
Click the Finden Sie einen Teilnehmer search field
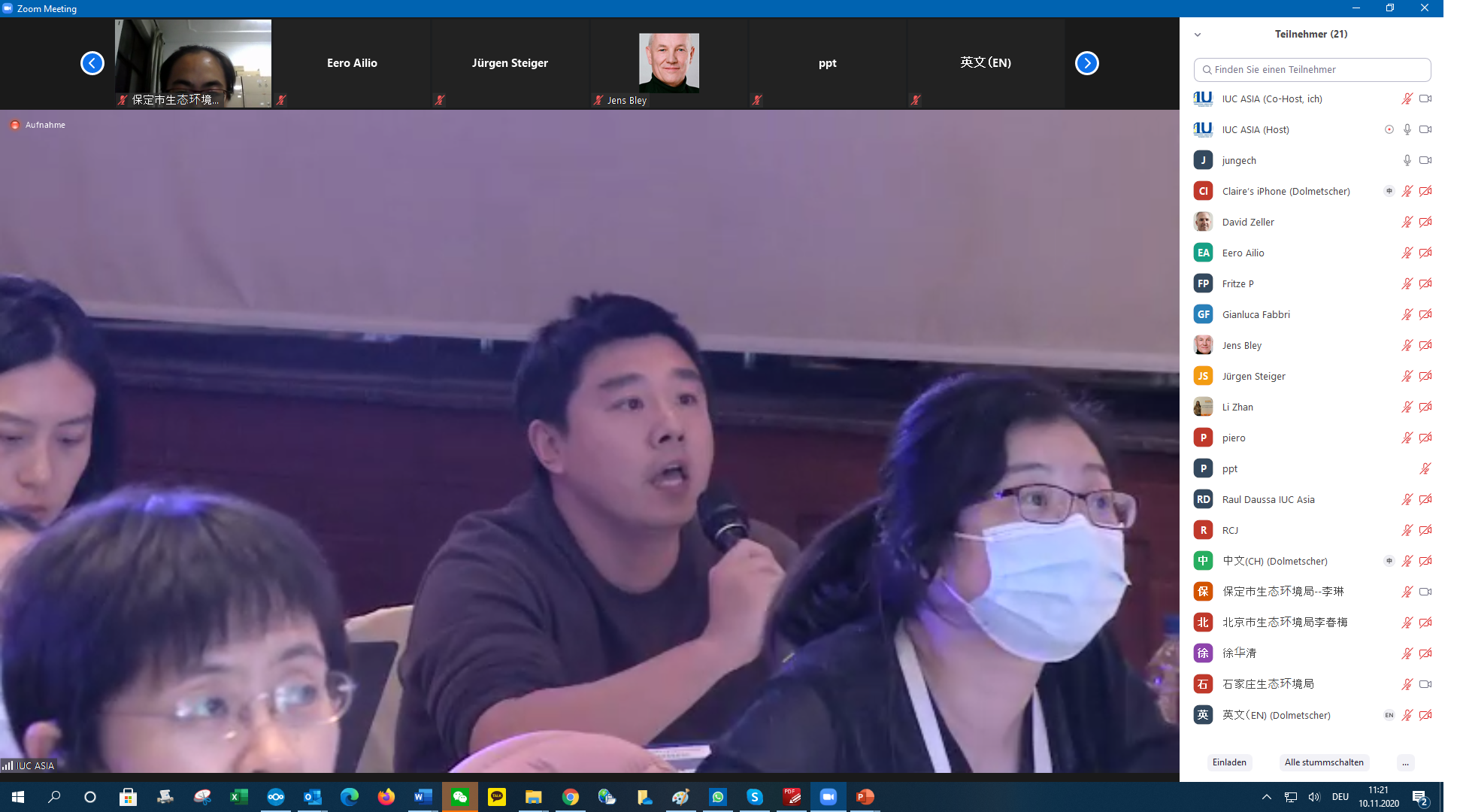point(1312,69)
